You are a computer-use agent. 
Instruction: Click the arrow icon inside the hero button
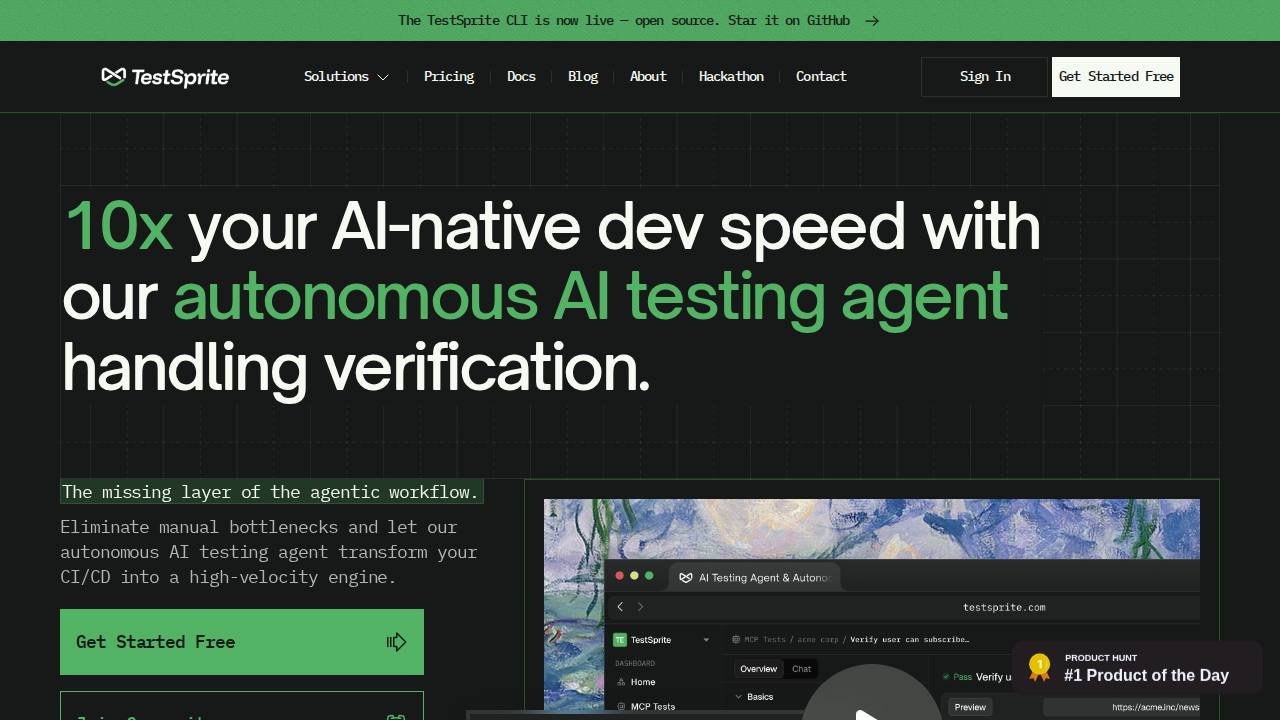point(397,642)
